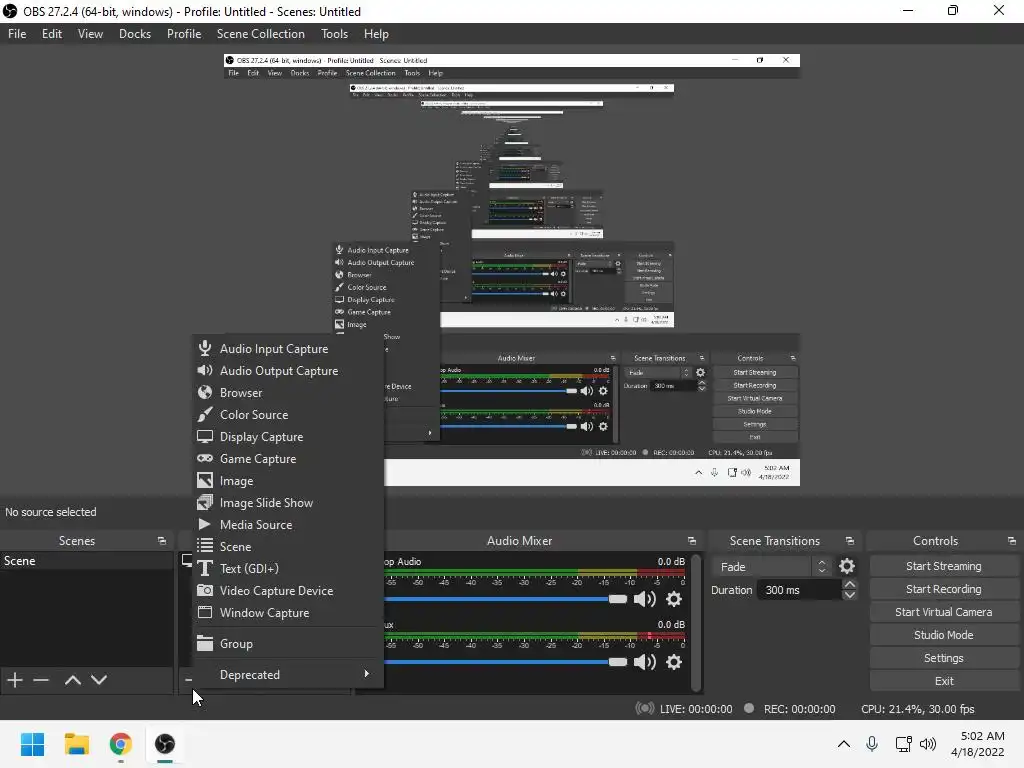1024x768 pixels.
Task: Click Start Recording
Action: click(944, 589)
